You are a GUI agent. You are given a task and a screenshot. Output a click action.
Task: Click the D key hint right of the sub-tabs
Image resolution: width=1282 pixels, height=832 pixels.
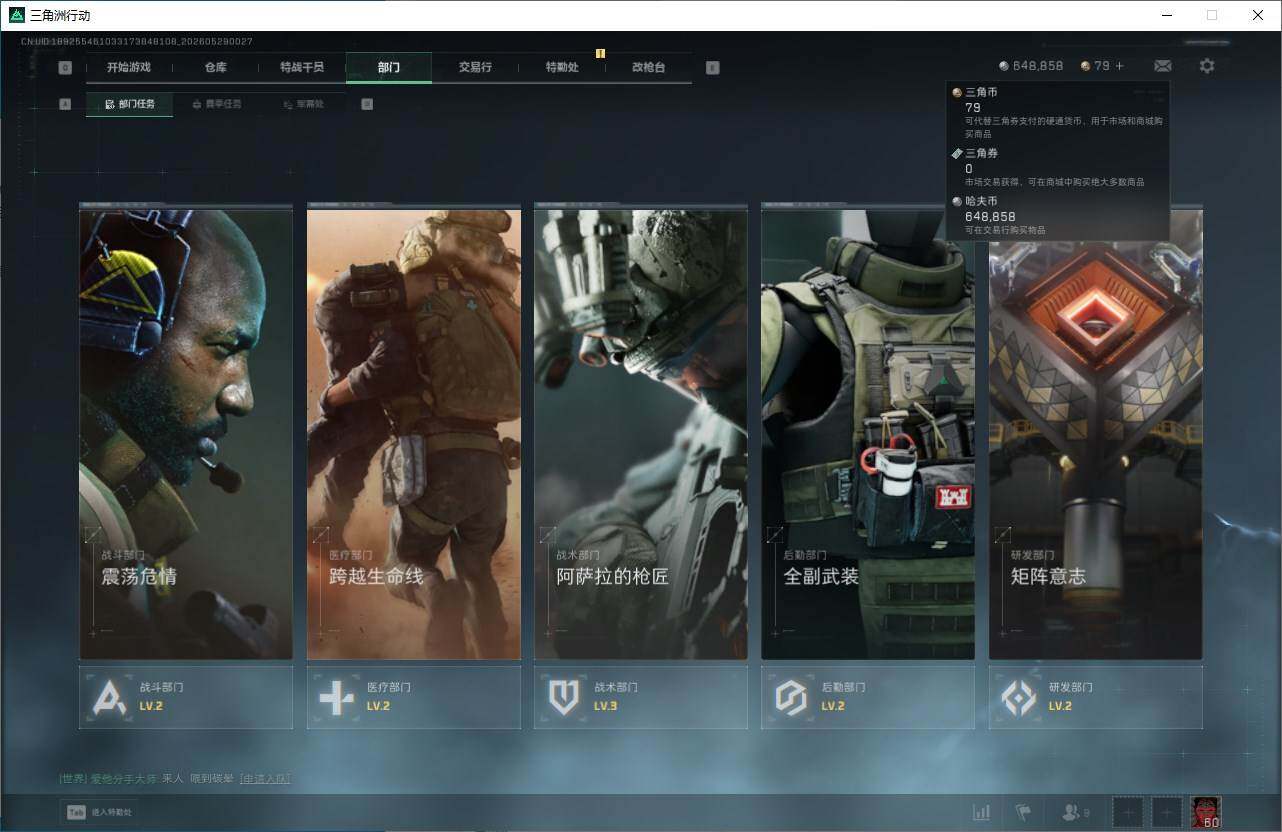(x=367, y=104)
